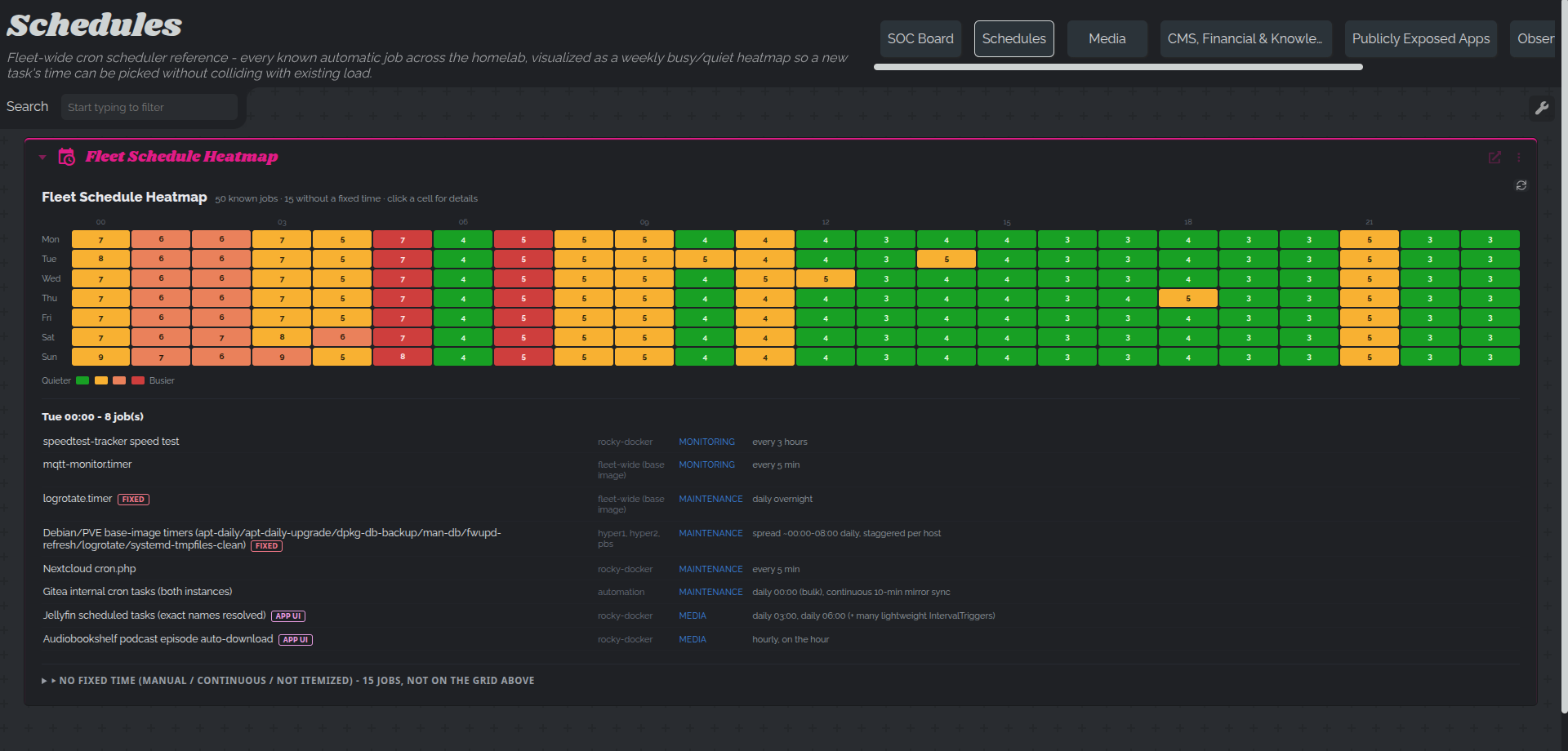
Task: Open the Media tab
Action: (x=1107, y=38)
